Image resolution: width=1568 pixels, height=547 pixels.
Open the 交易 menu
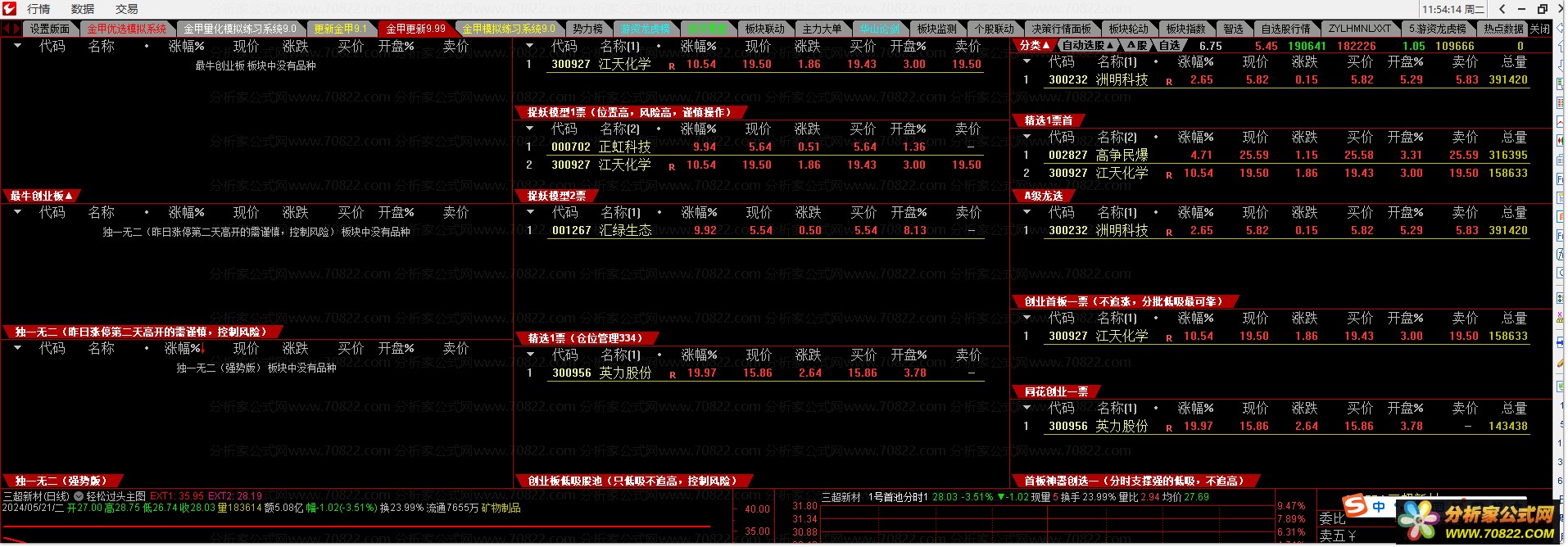126,9
